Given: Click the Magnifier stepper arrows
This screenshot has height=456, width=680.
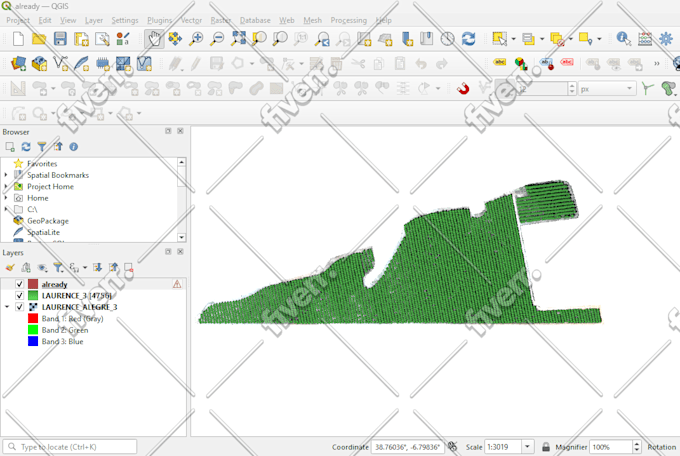Looking at the screenshot, I should click(x=637, y=446).
